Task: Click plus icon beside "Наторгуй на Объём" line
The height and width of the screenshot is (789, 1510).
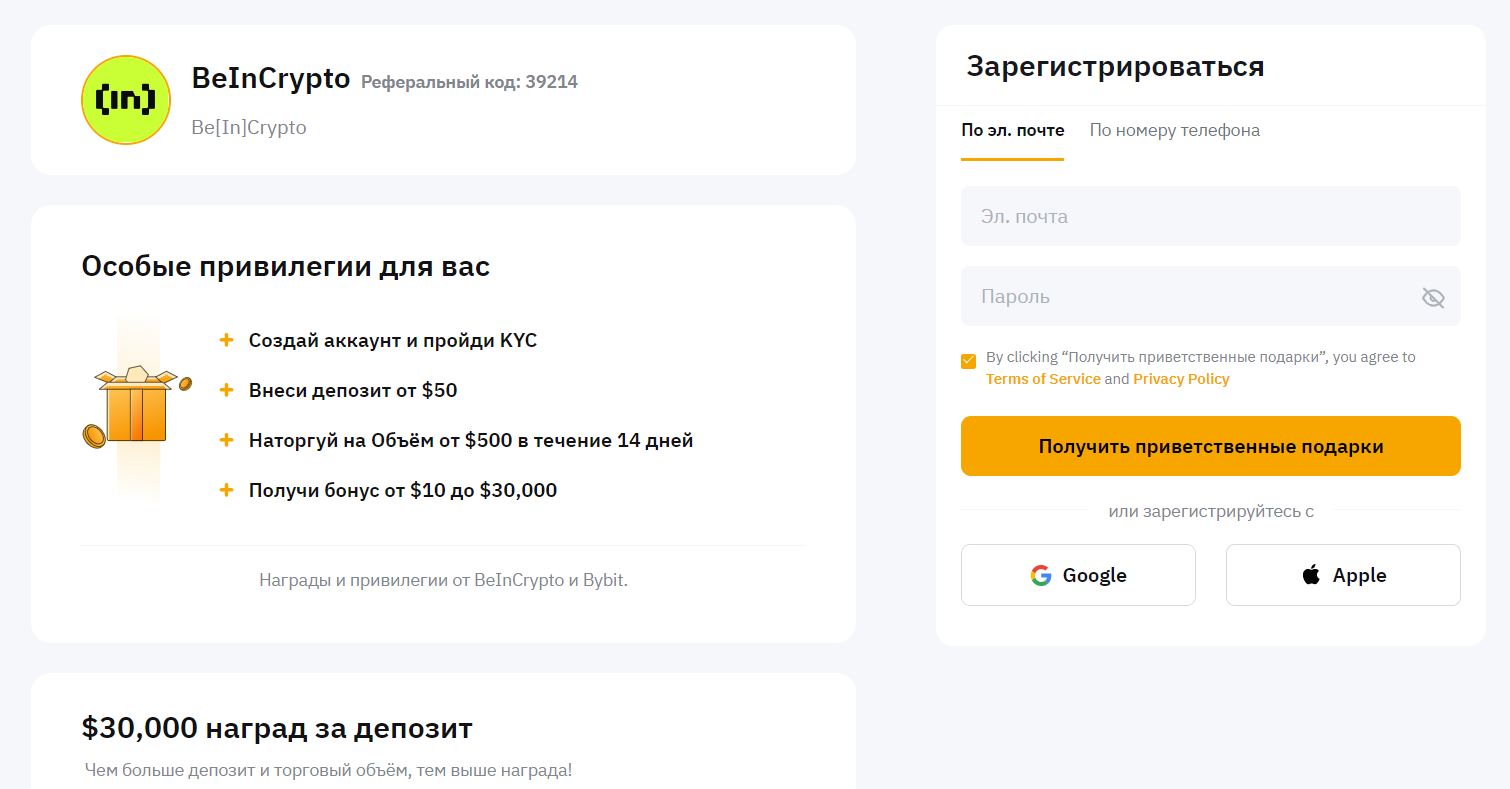Action: pyautogui.click(x=227, y=440)
